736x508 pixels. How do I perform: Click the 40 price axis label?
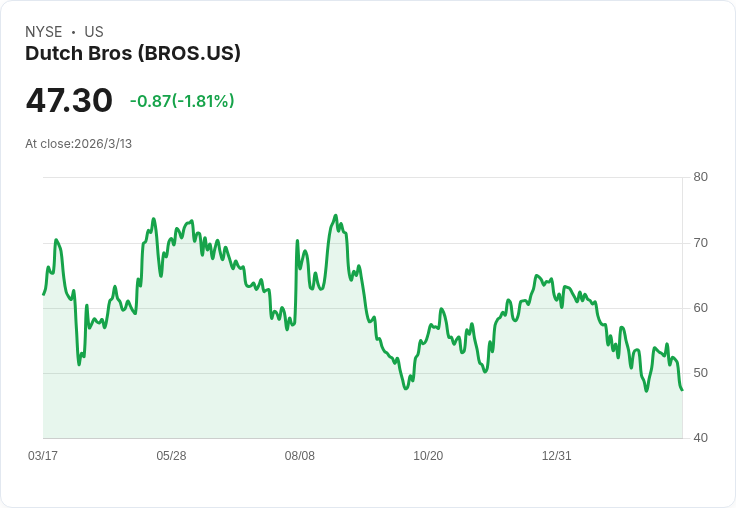700,438
